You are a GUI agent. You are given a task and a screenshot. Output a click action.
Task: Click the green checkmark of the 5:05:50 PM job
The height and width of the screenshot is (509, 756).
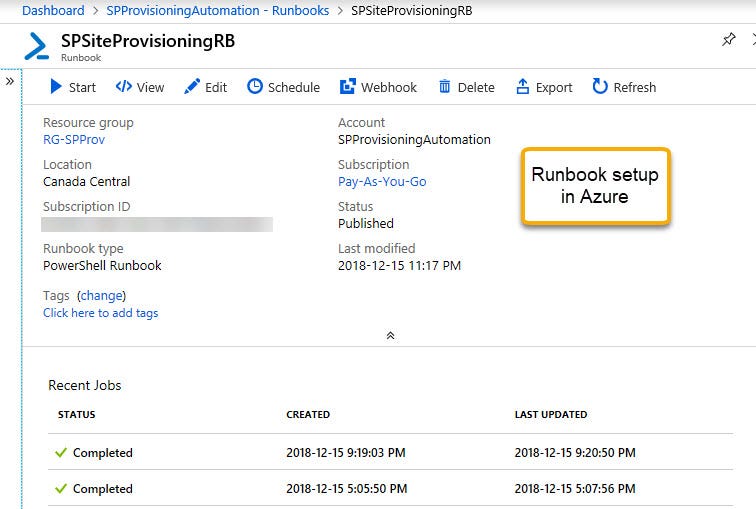click(x=61, y=489)
